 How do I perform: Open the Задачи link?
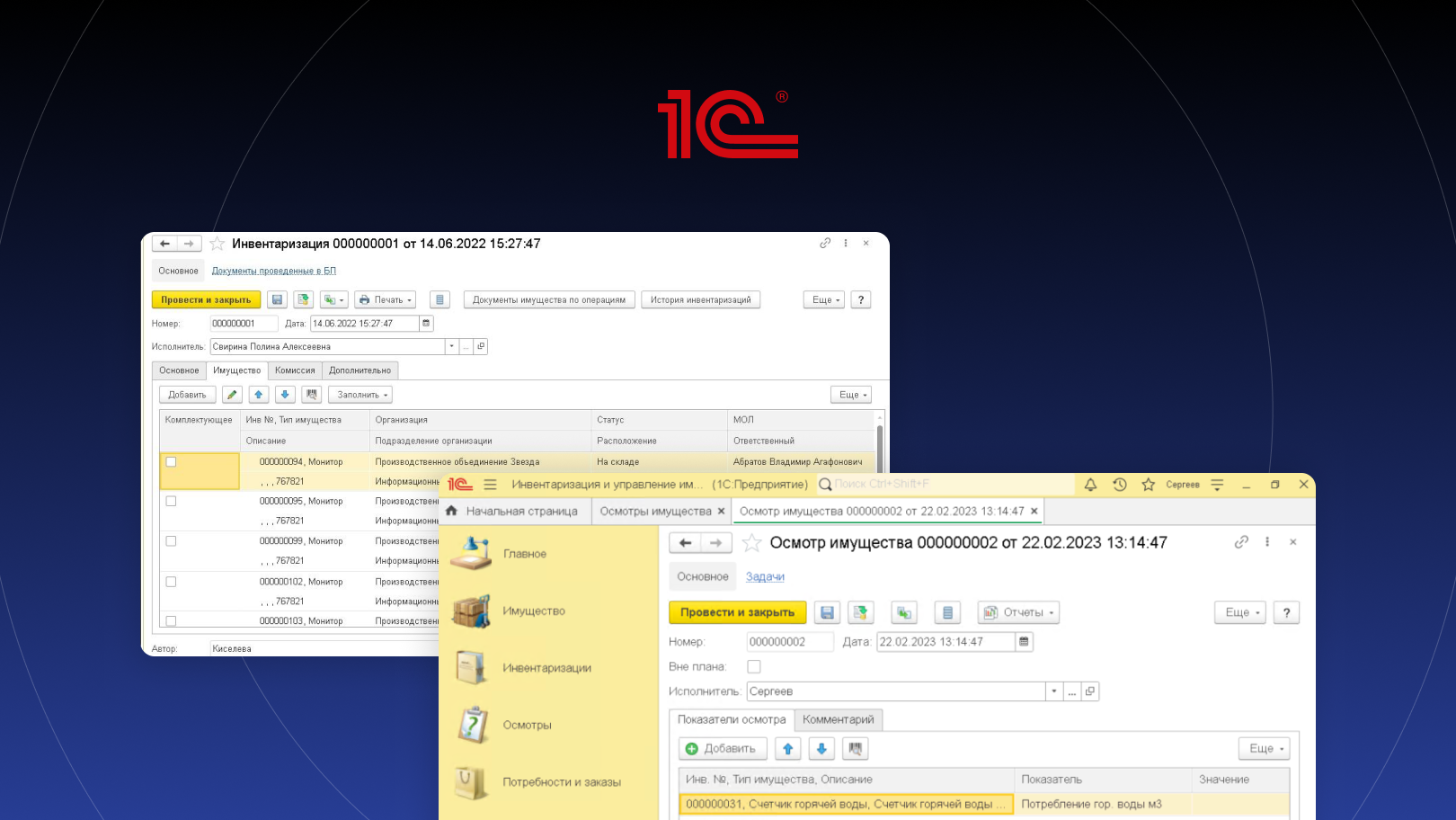click(765, 577)
